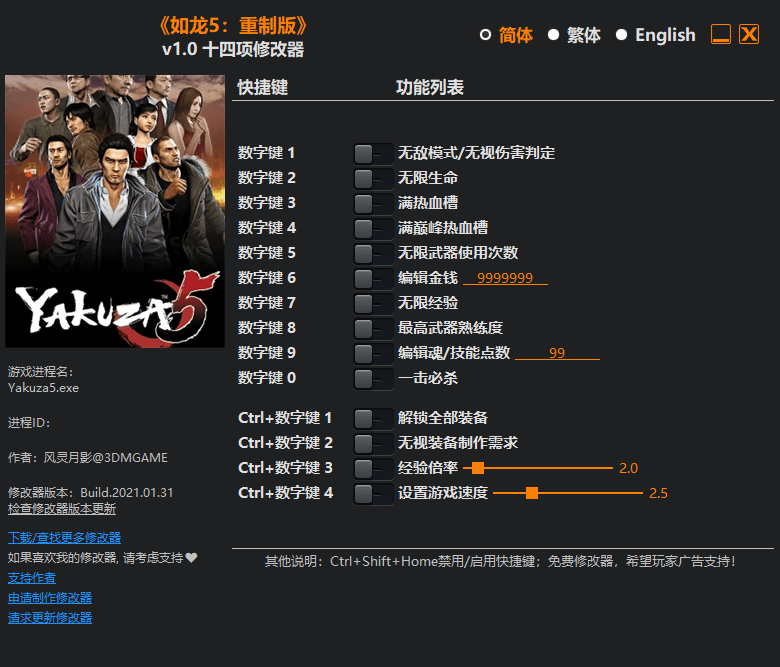Switch on 无限经验
The image size is (780, 667).
pos(373,303)
